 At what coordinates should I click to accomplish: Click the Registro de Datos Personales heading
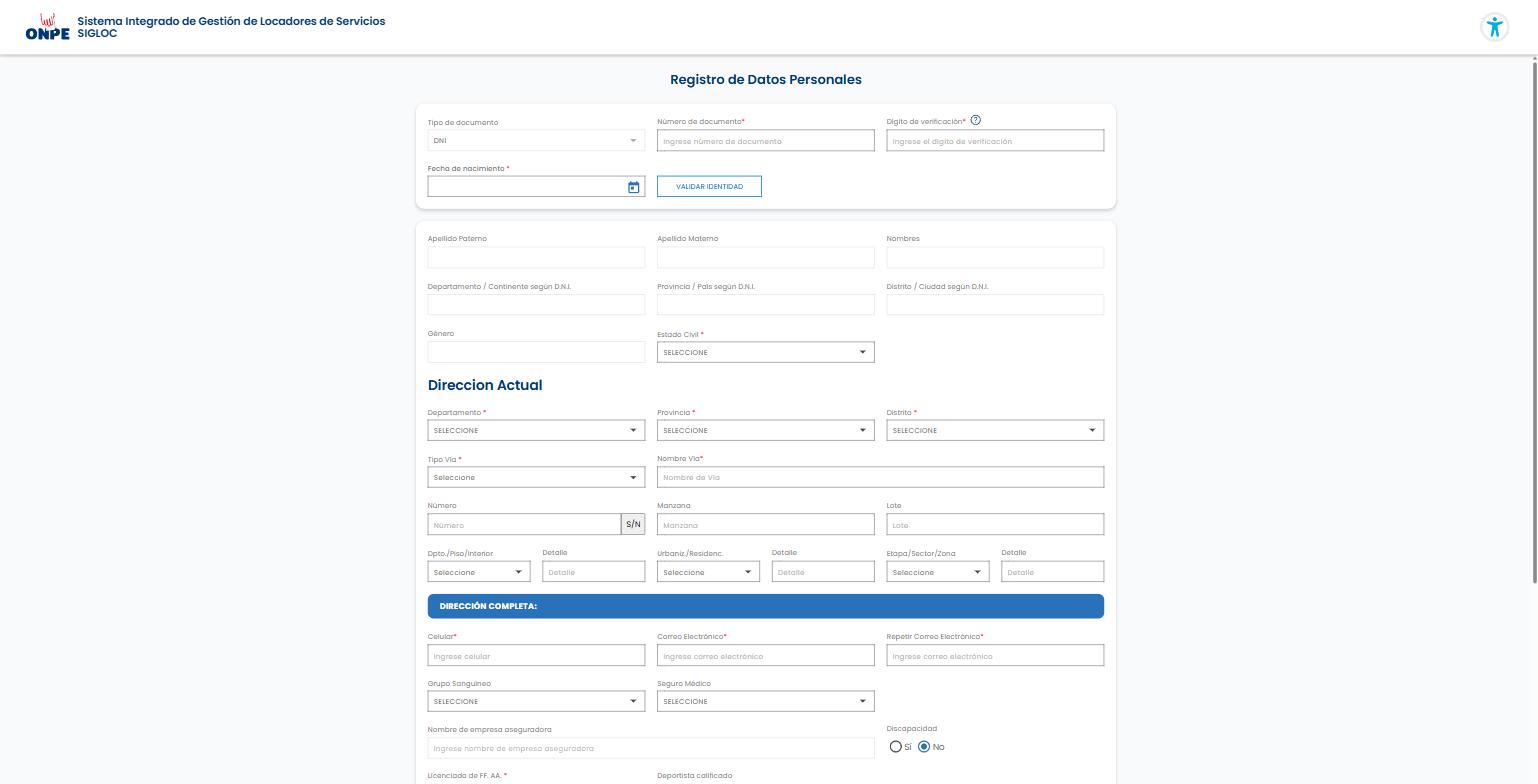click(x=766, y=80)
